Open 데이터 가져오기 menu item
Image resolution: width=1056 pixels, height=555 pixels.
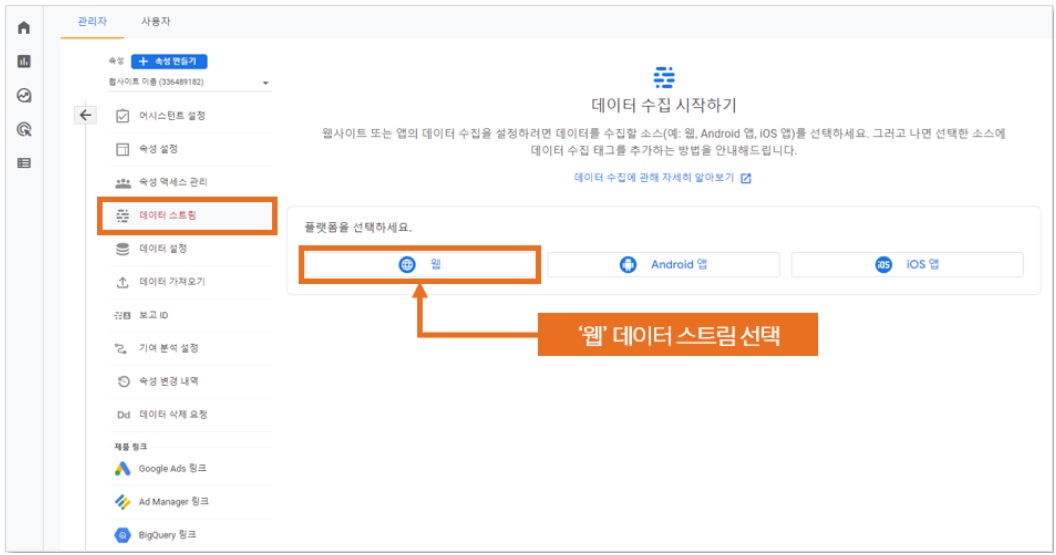coord(191,282)
